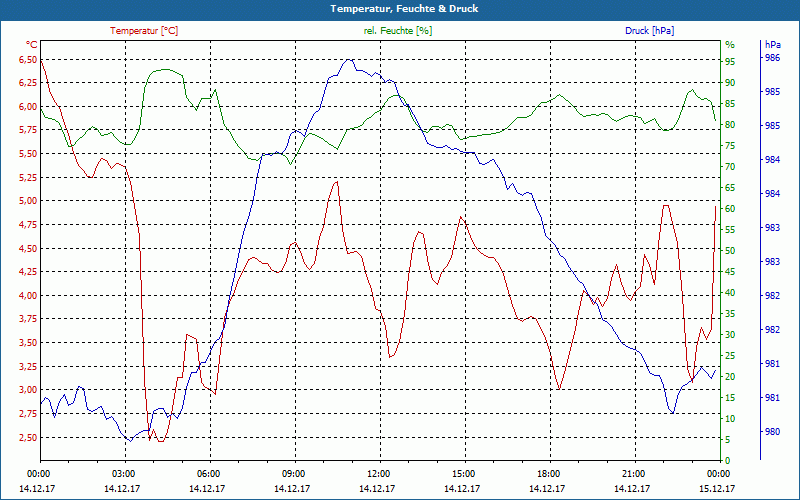Image resolution: width=800 pixels, height=500 pixels.
Task: Click the '4,00' temperature tick label
Action: coord(28,295)
